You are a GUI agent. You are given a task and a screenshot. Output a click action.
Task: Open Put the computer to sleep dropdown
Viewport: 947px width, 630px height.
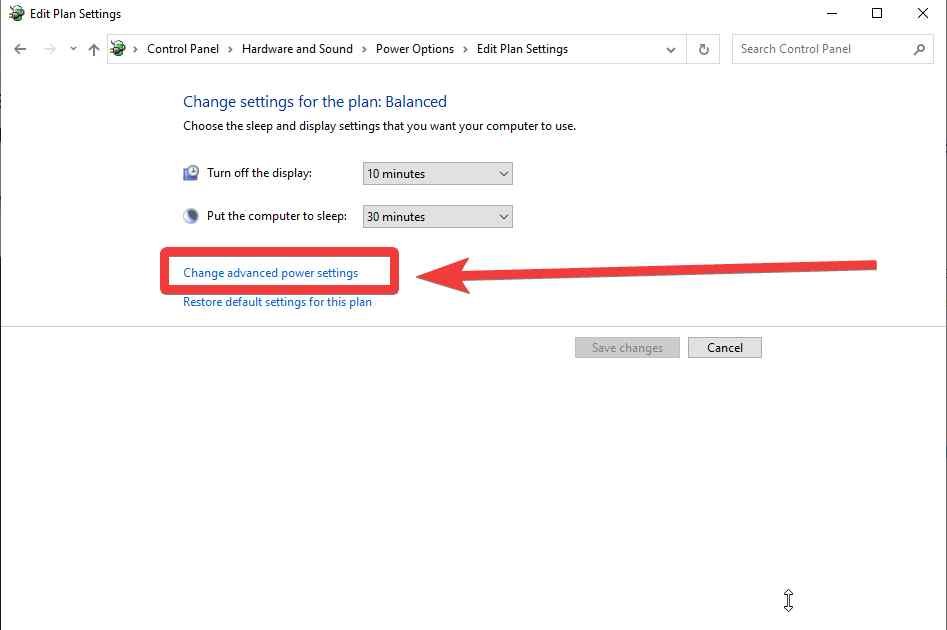tap(437, 216)
